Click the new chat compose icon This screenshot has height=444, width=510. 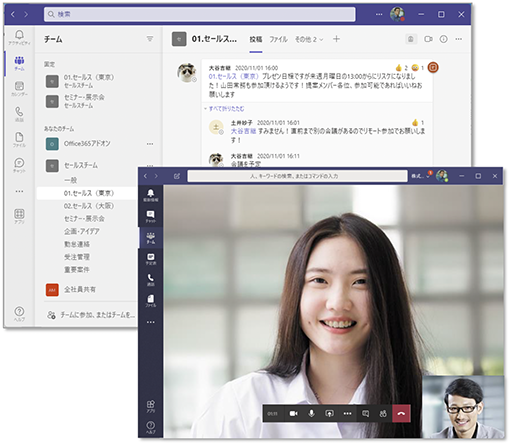click(177, 176)
